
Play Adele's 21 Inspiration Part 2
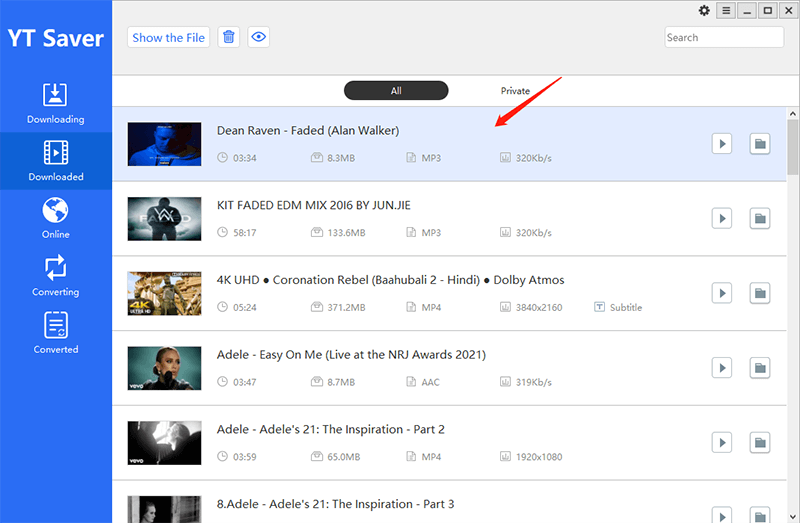[722, 442]
